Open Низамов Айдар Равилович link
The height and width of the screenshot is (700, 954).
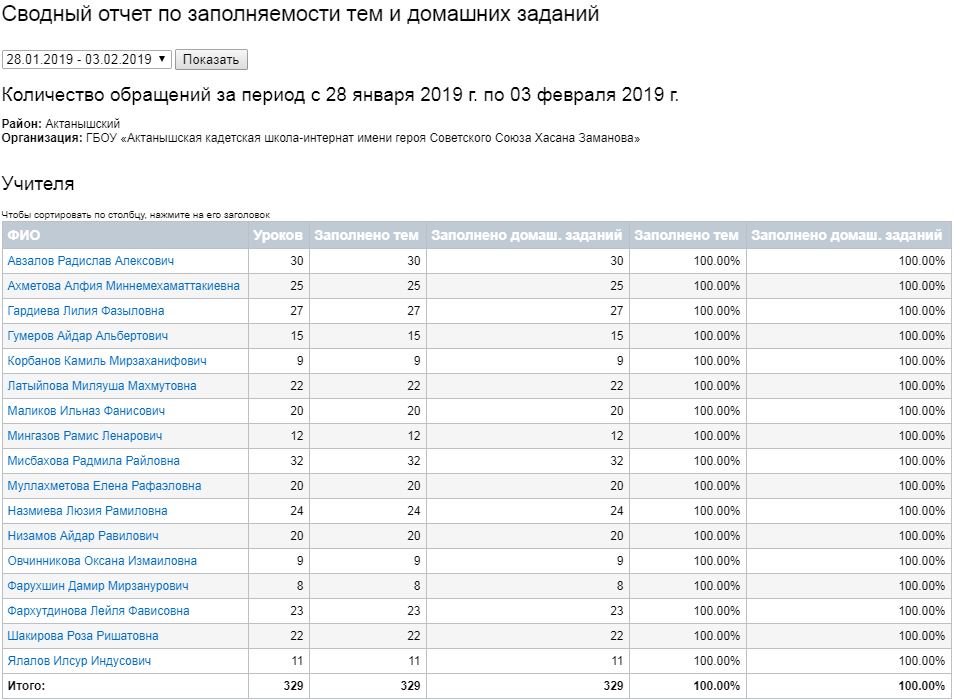[82, 536]
